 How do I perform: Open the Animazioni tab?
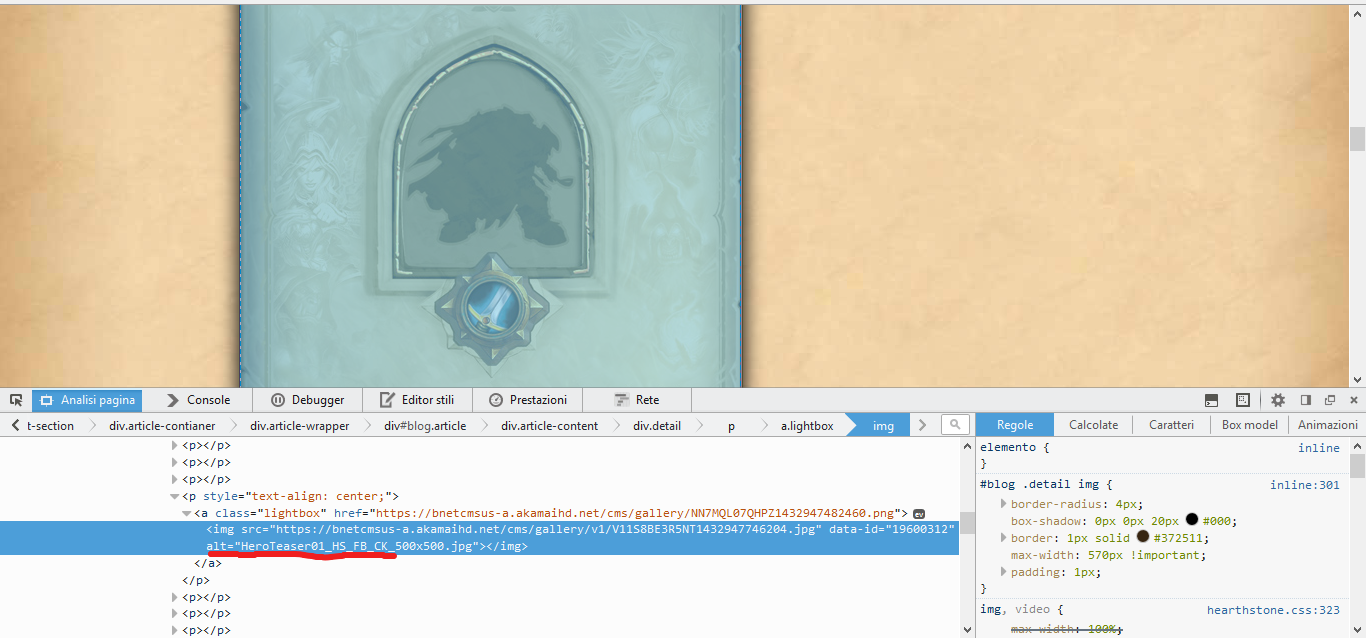click(1328, 425)
